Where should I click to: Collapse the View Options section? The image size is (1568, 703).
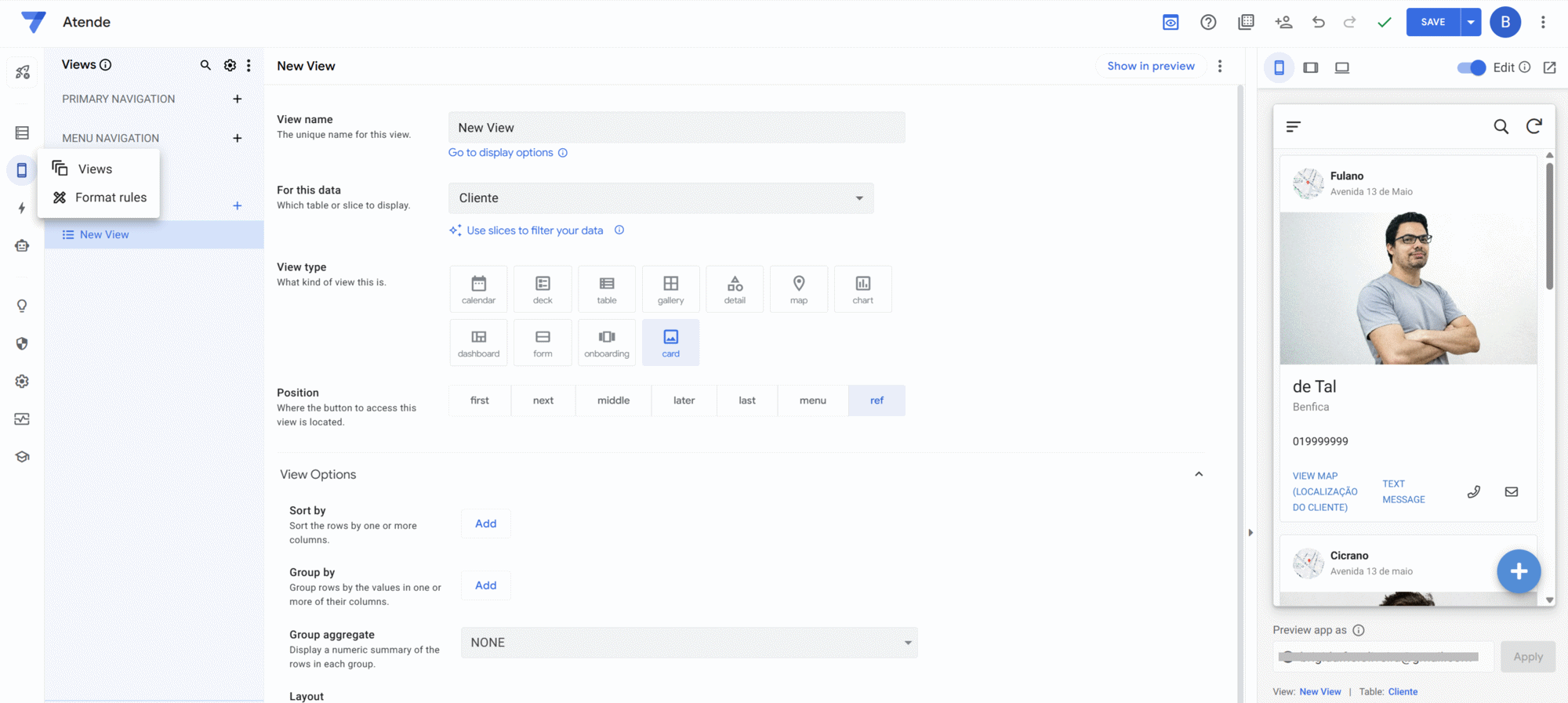click(x=1199, y=474)
